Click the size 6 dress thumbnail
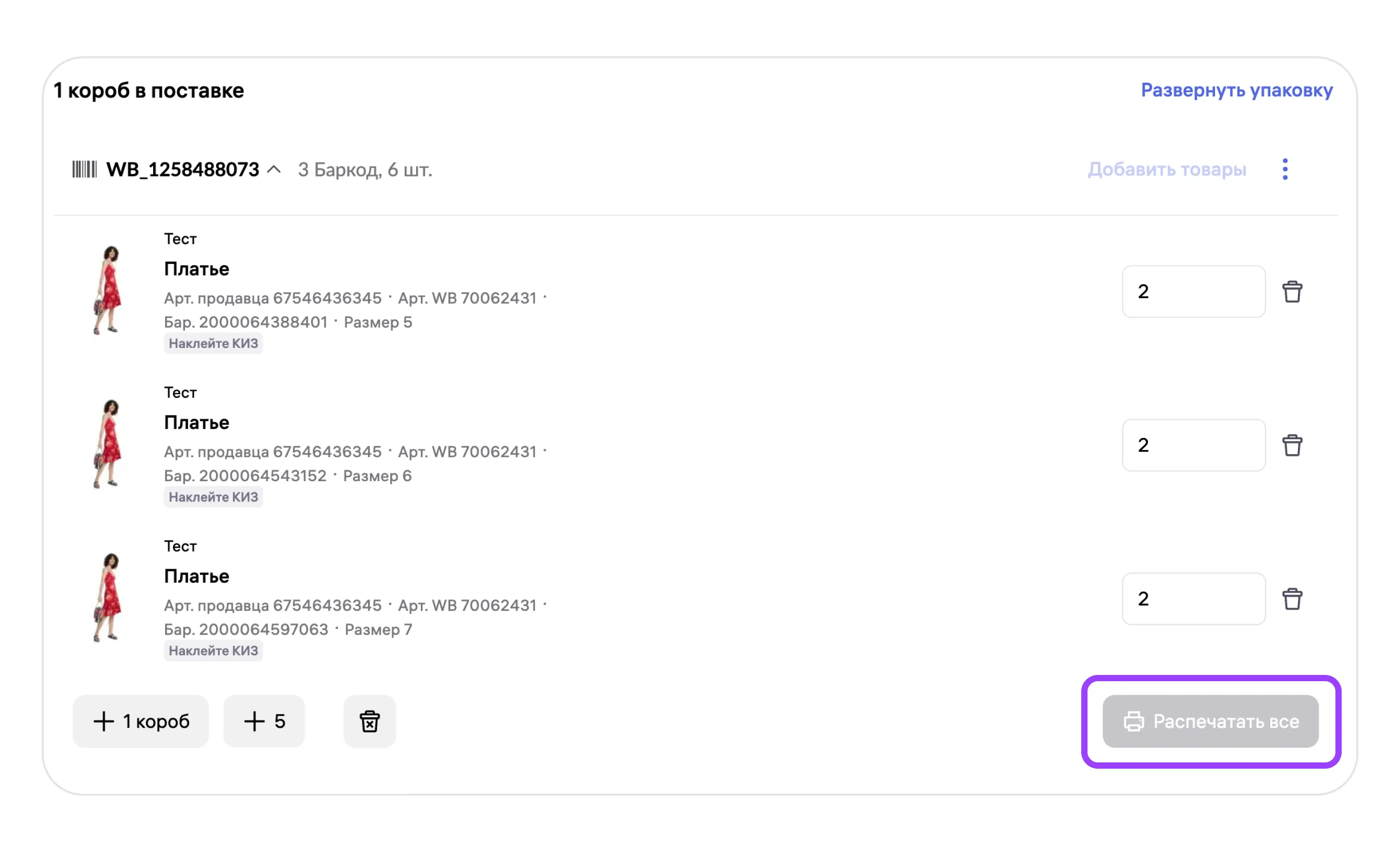 coord(108,444)
